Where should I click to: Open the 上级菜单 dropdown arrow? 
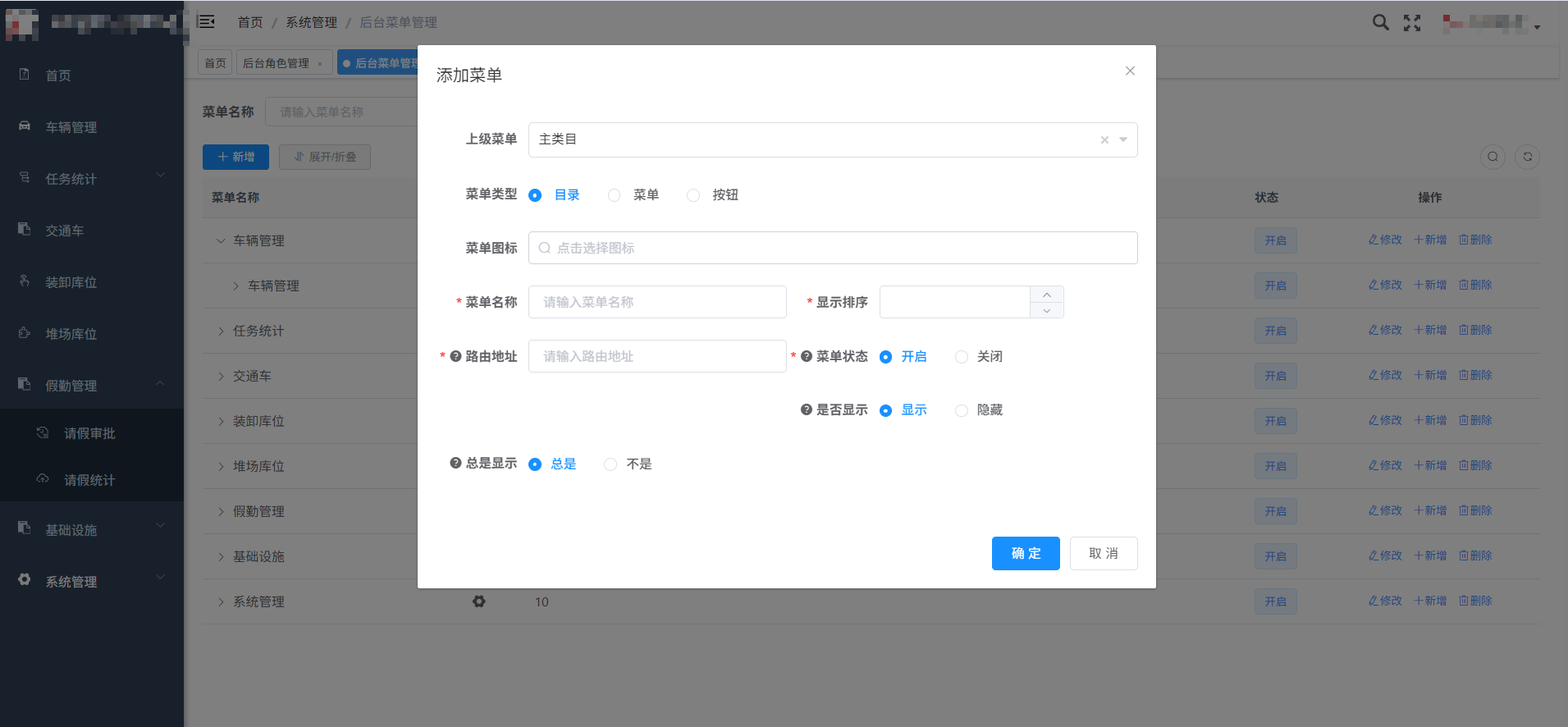1123,139
